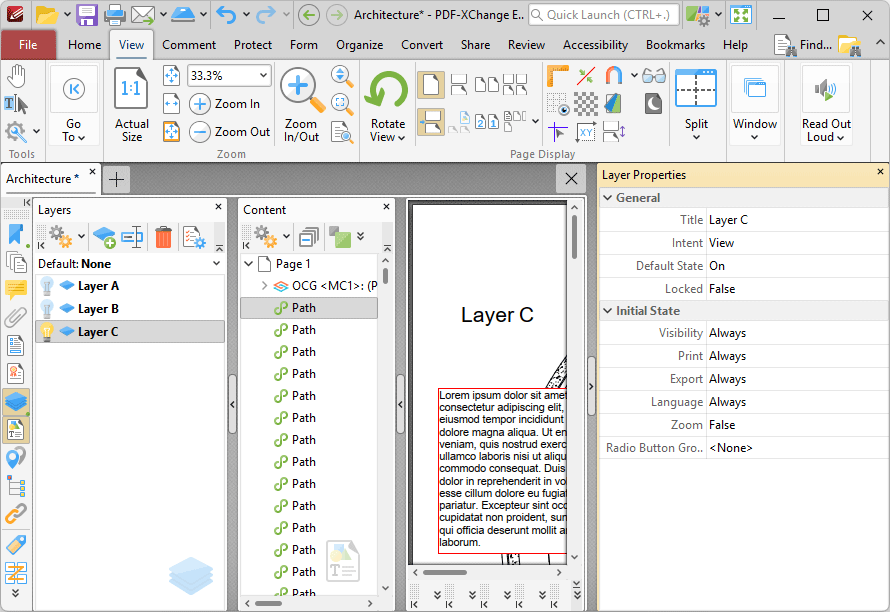Edit the Title value Layer C

[796, 220]
